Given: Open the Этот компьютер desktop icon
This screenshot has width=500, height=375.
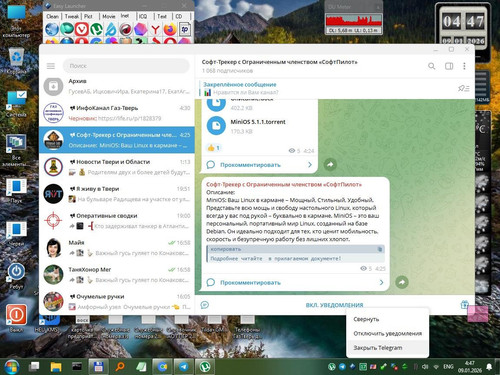Looking at the screenshot, I should 16,20.
